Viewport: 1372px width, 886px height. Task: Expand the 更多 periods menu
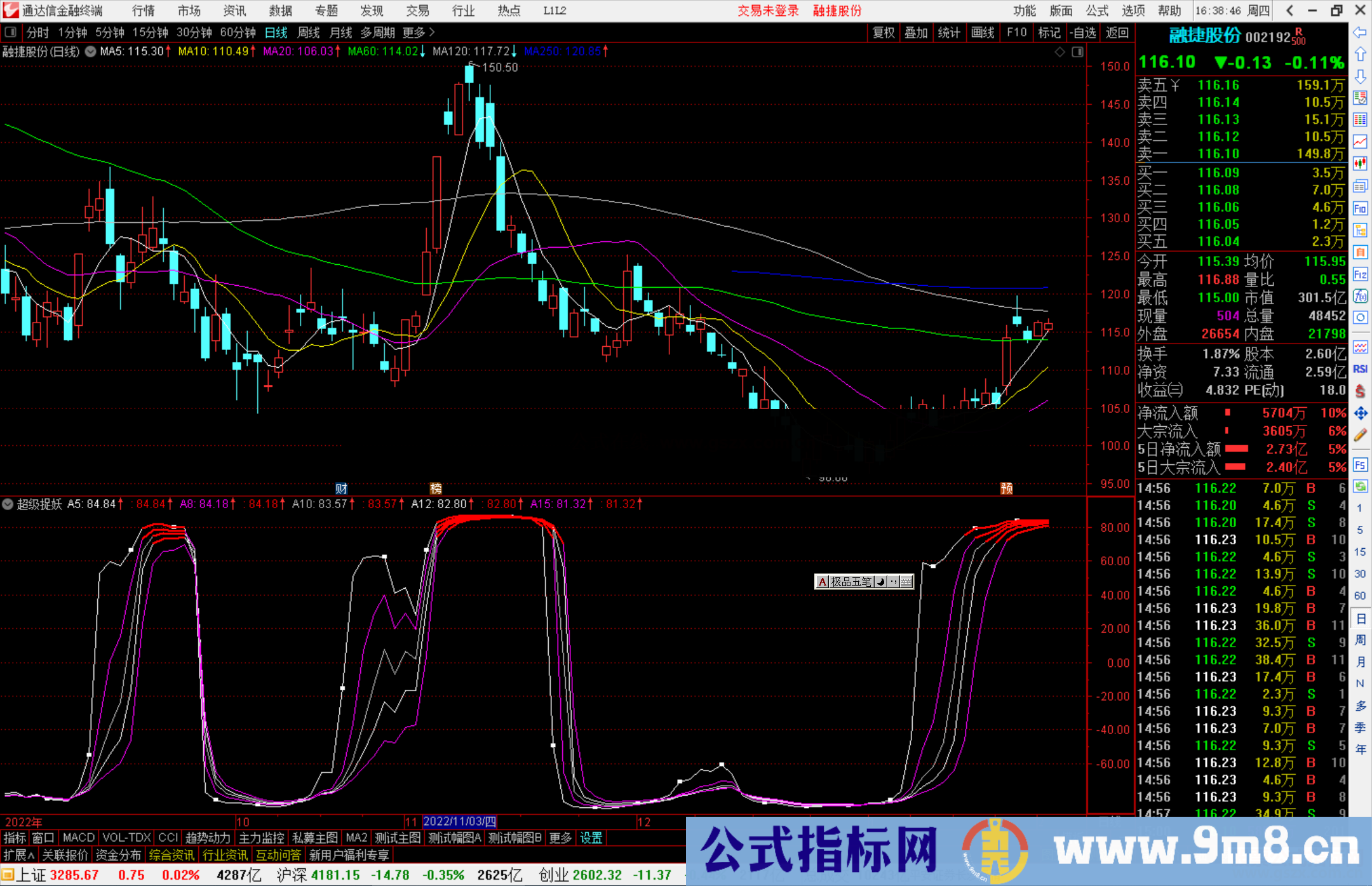coord(413,32)
